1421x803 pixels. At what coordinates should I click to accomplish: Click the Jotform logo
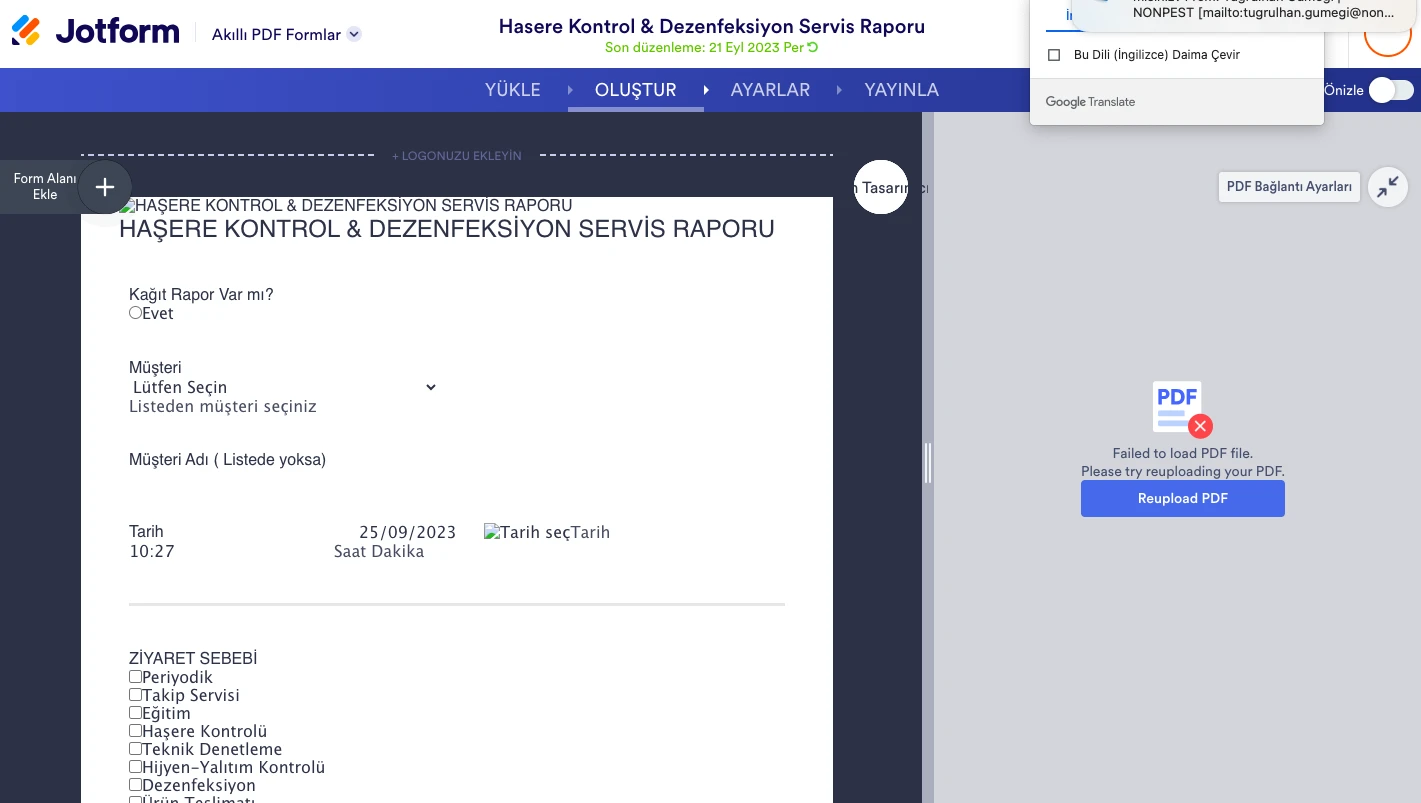coord(95,30)
